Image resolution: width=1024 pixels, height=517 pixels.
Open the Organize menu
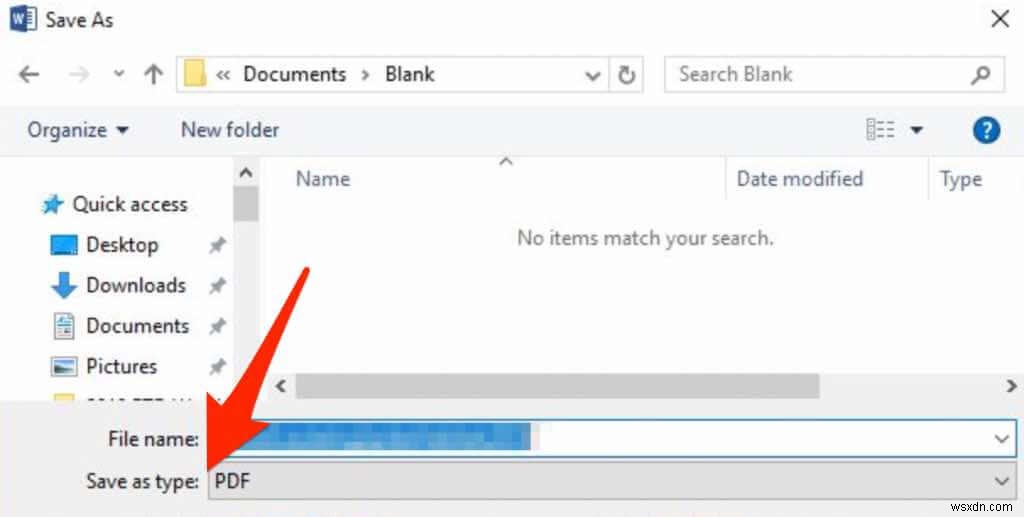tap(78, 130)
